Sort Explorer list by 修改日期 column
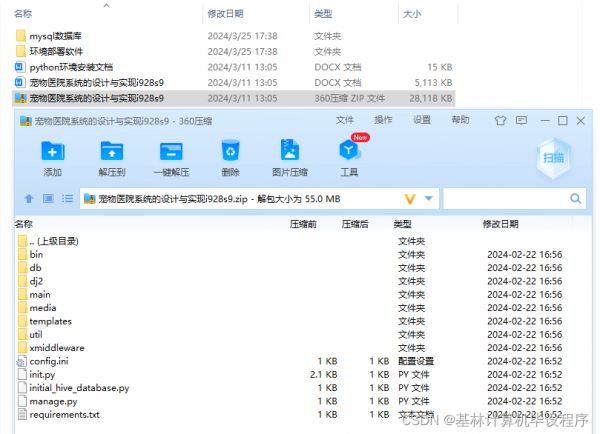Screen dimensions: 600x434 click(x=225, y=14)
